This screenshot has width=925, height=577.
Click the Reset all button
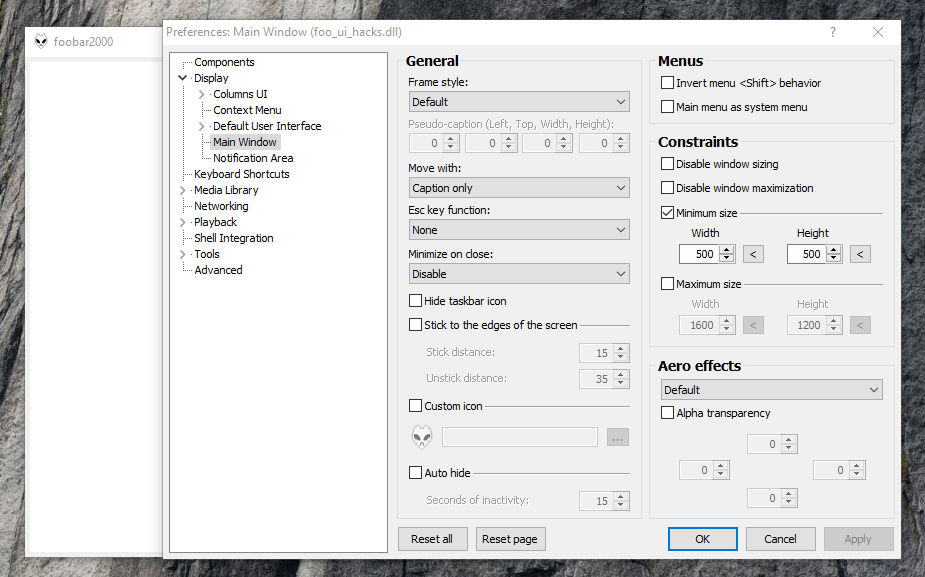click(x=432, y=539)
